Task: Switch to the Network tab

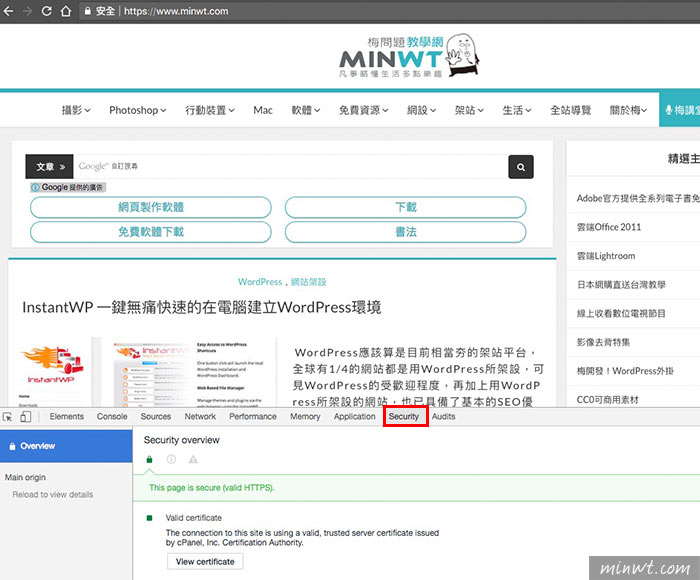Action: coord(200,417)
